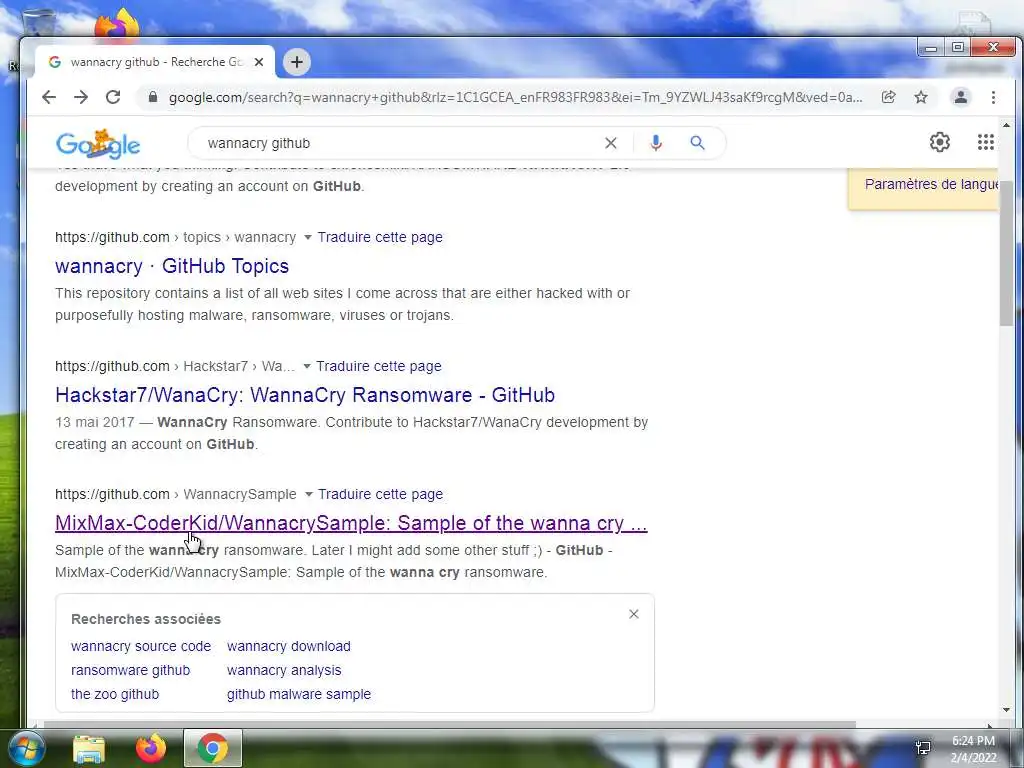Click the Chrome address bar URL

pos(515,97)
